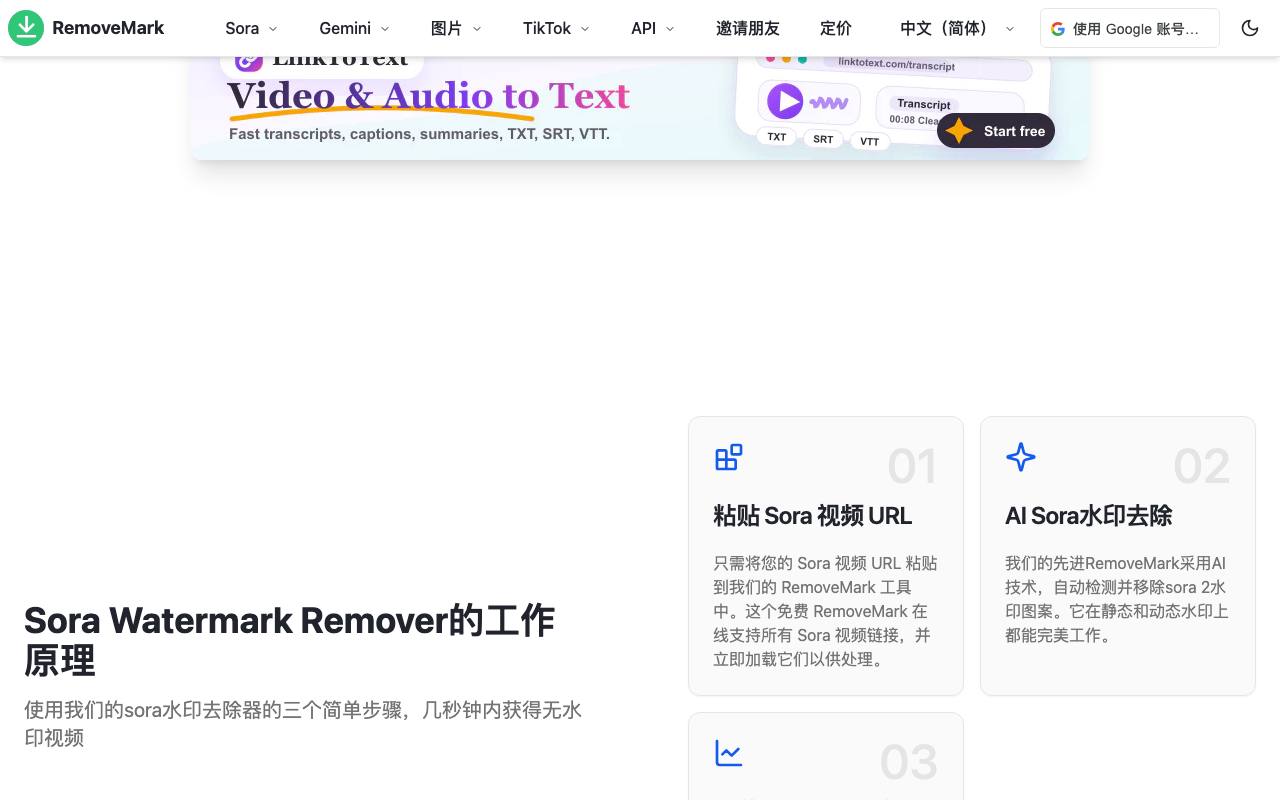Click the 使用我们的sora水印去除器 subtitle text
Image resolution: width=1280 pixels, height=800 pixels.
pyautogui.click(x=303, y=724)
